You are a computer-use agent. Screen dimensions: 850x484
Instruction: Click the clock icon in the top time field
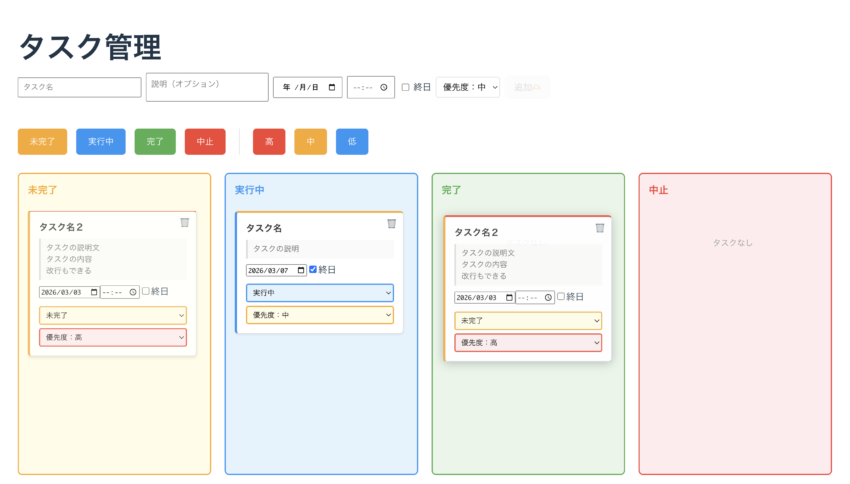[383, 88]
